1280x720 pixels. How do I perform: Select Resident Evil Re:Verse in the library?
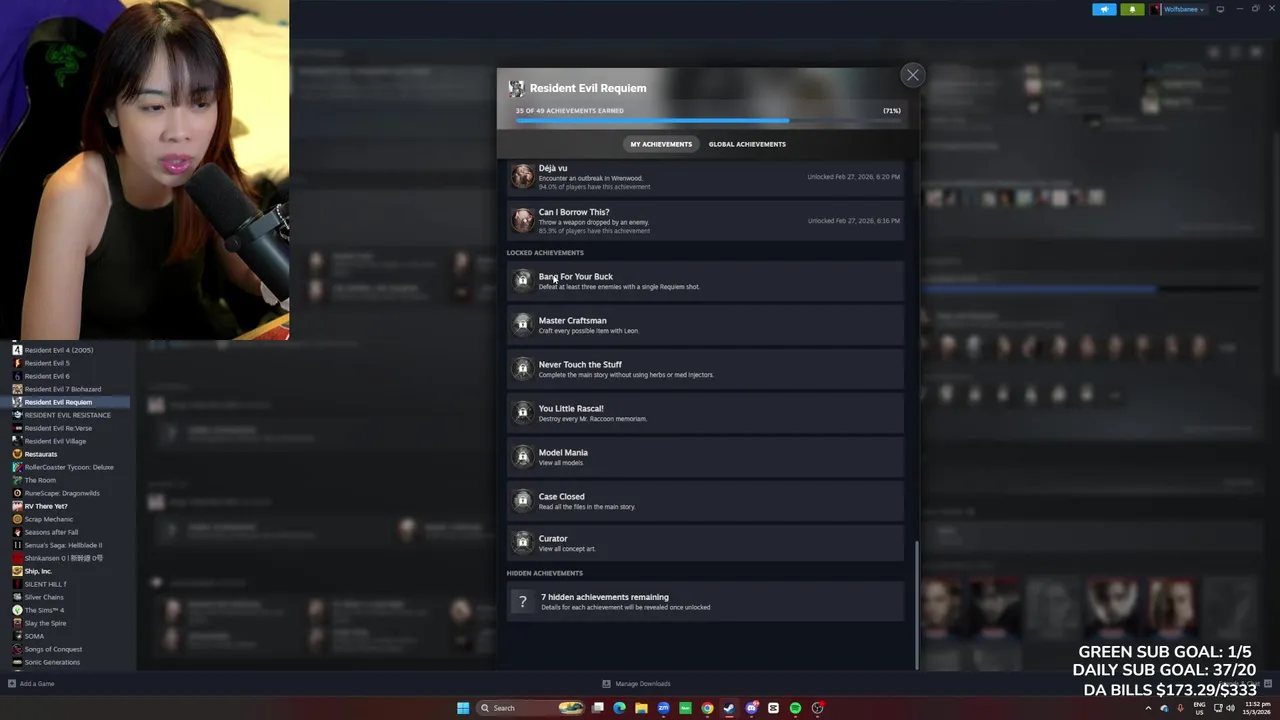click(58, 428)
